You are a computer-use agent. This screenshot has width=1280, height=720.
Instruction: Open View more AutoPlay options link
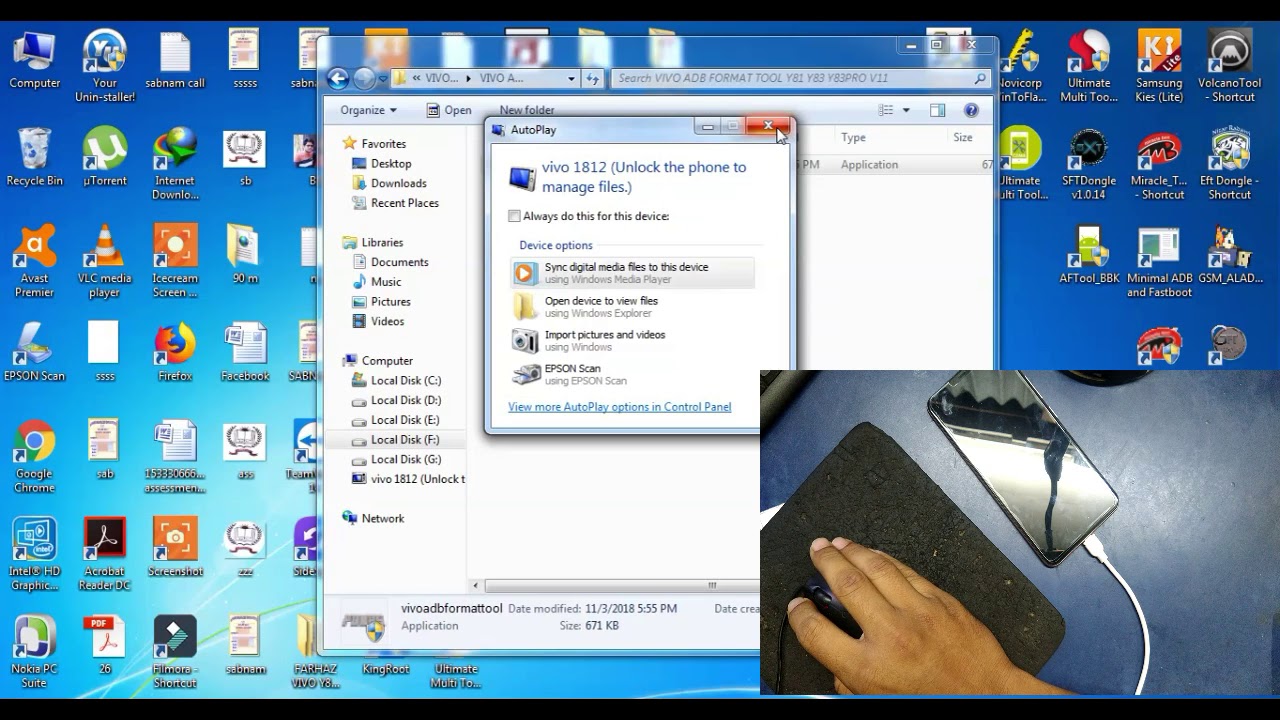619,407
